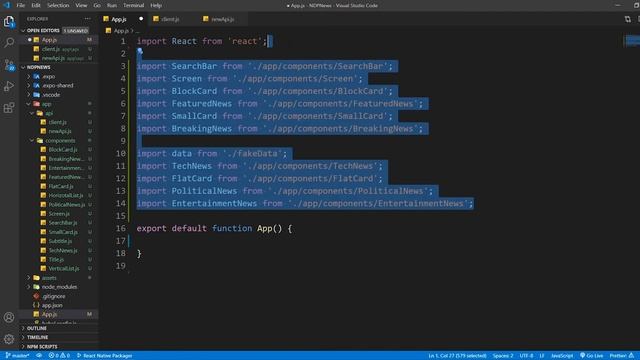The image size is (640, 360).
Task: Change indentation via Spaces: 2
Action: click(x=502, y=356)
